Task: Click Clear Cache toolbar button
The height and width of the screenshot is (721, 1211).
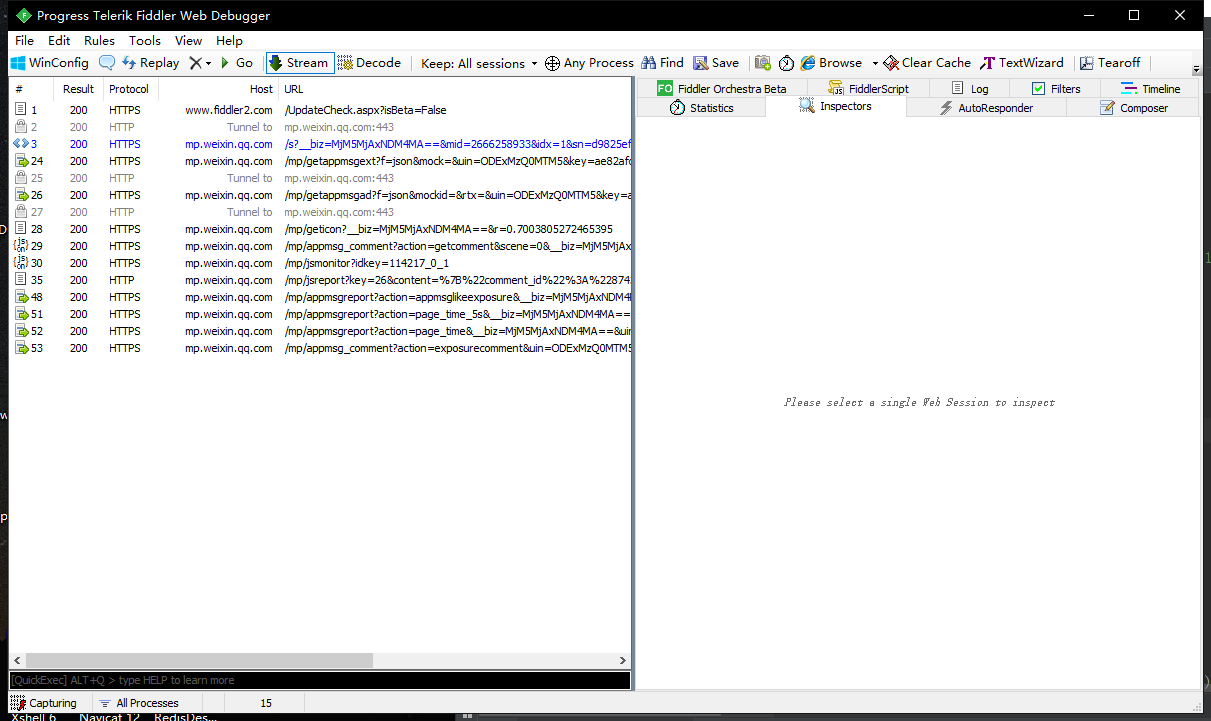Action: click(x=927, y=63)
